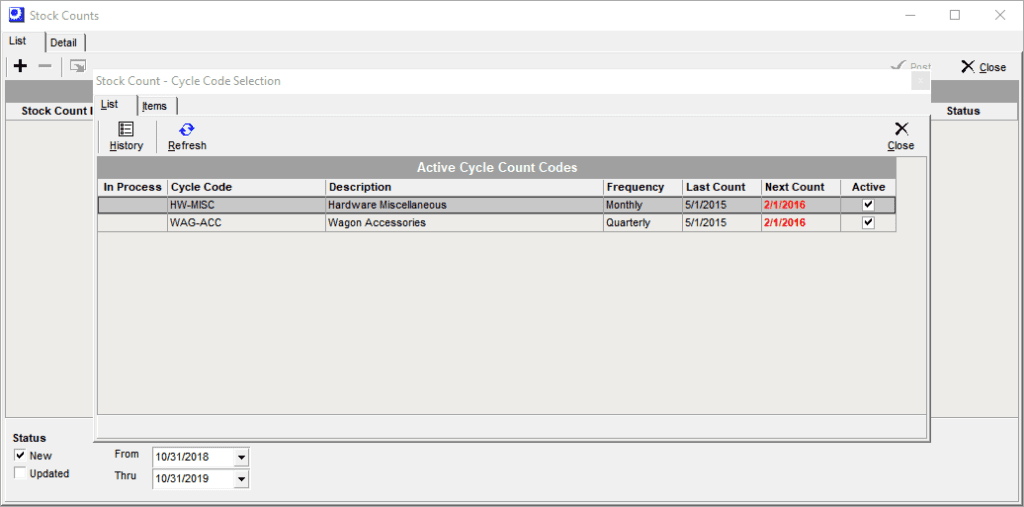Close the Cycle Code Selection dialog with the X Close button
The image size is (1024, 507).
[x=901, y=137]
